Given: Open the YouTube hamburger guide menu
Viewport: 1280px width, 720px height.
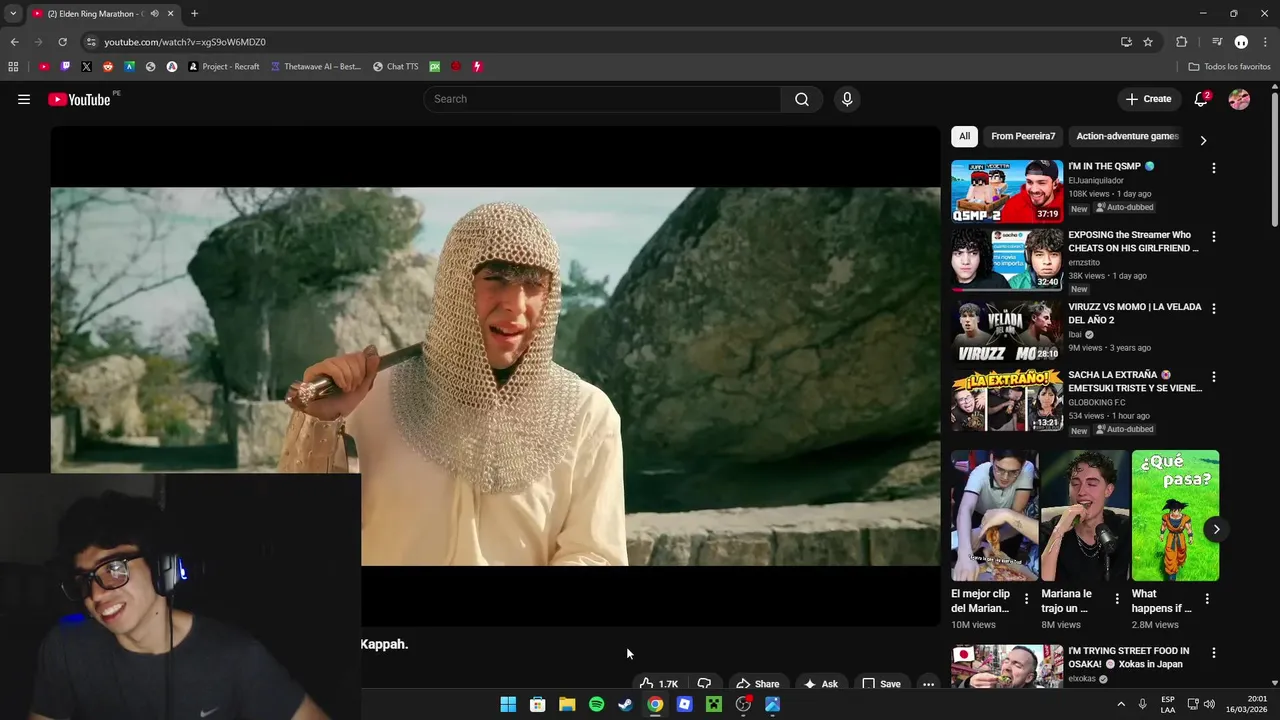Looking at the screenshot, I should coord(24,99).
